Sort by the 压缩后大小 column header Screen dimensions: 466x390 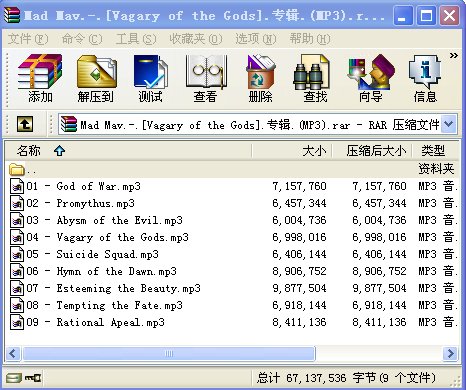click(372, 151)
